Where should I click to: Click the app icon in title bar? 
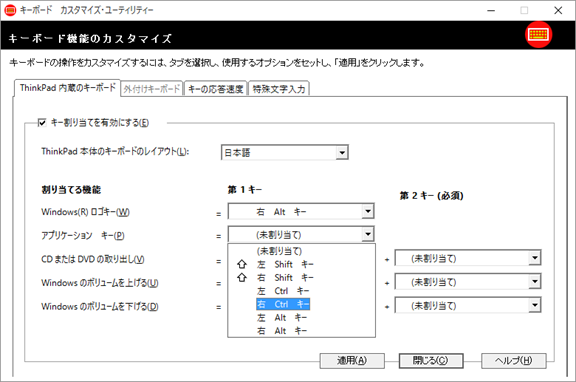10,10
